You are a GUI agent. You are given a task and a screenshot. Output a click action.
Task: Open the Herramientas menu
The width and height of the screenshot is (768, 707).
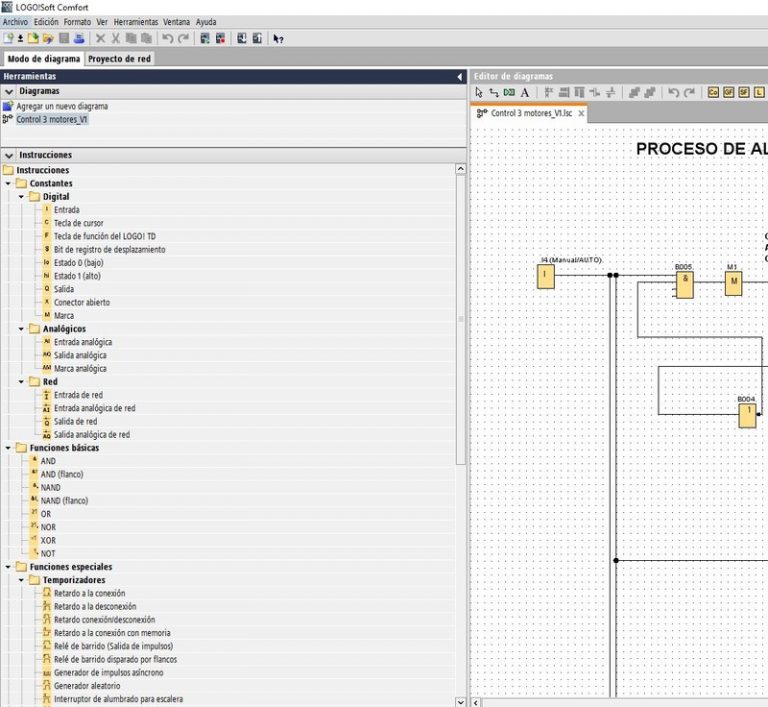tap(135, 21)
